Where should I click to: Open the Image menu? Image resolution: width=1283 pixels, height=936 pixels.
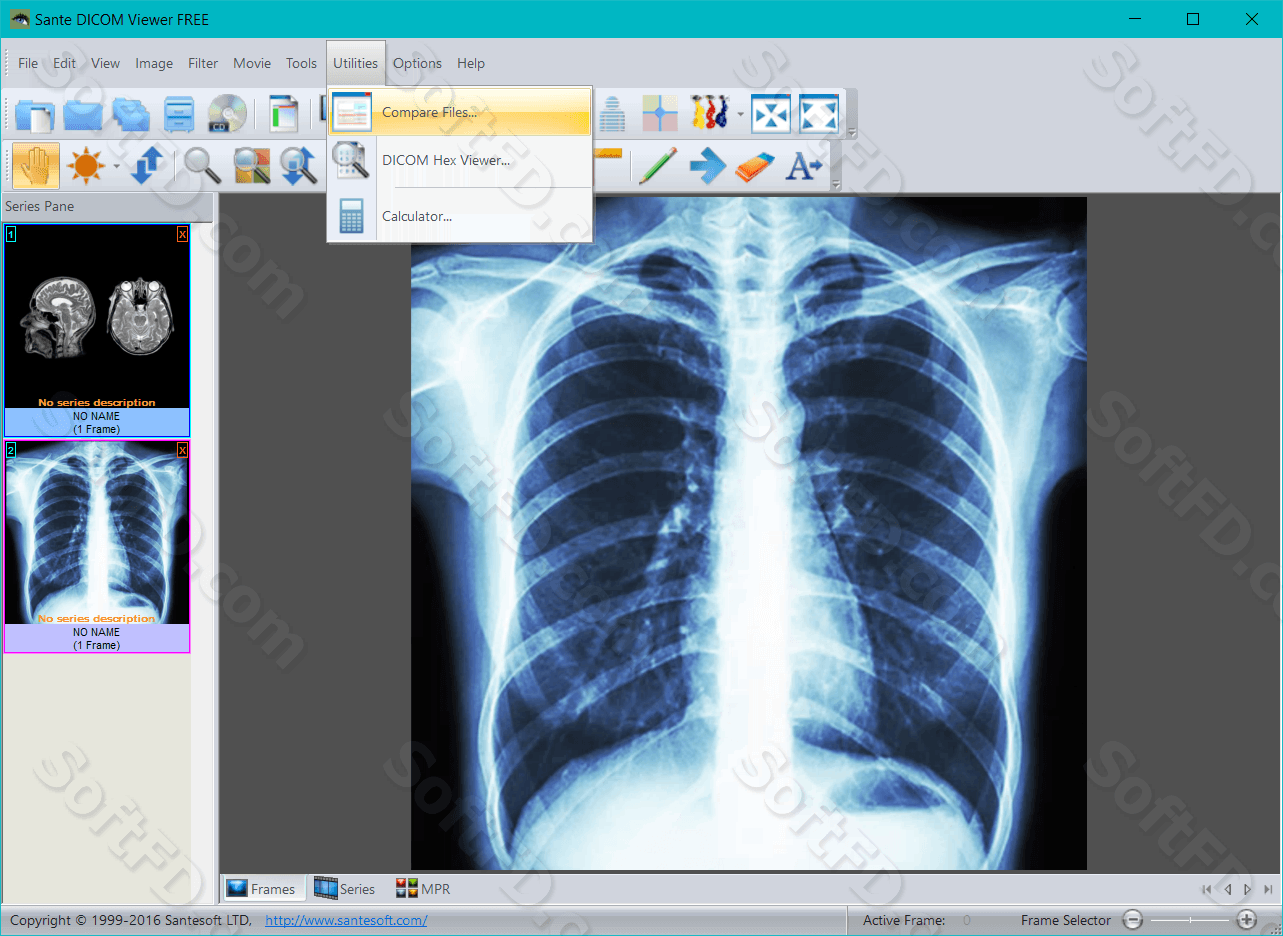[x=154, y=63]
